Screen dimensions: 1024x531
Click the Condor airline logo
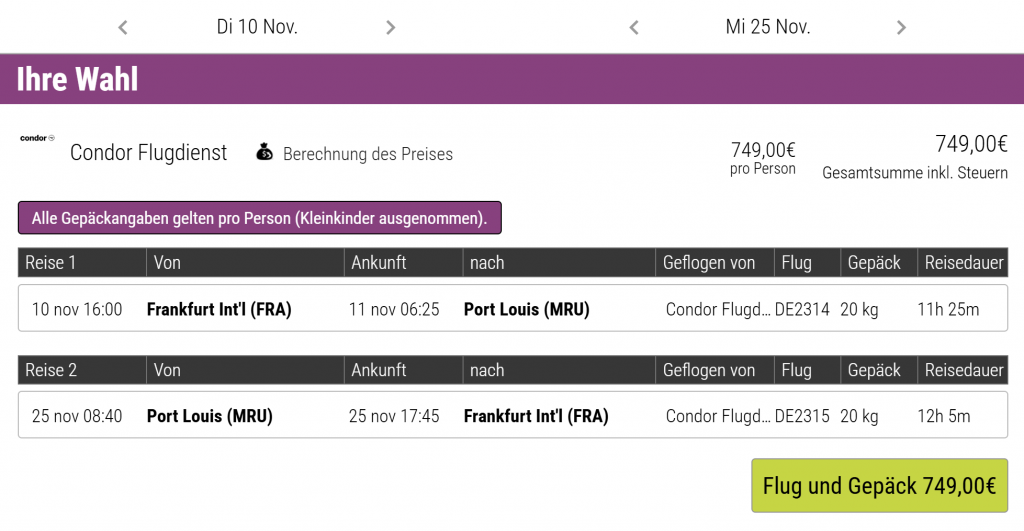(x=37, y=138)
